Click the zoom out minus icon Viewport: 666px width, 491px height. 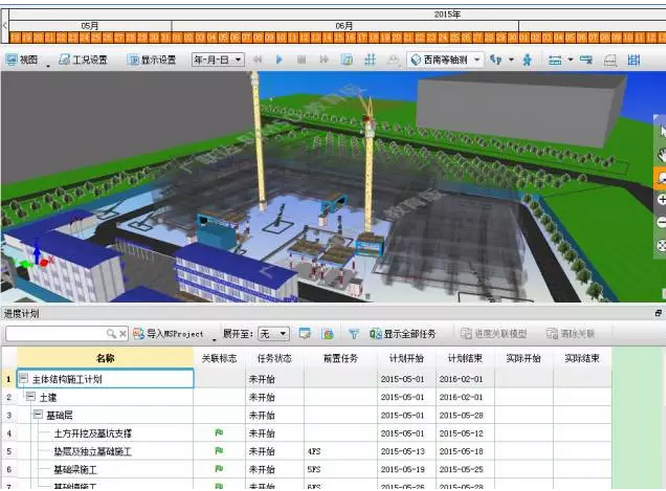pos(660,222)
